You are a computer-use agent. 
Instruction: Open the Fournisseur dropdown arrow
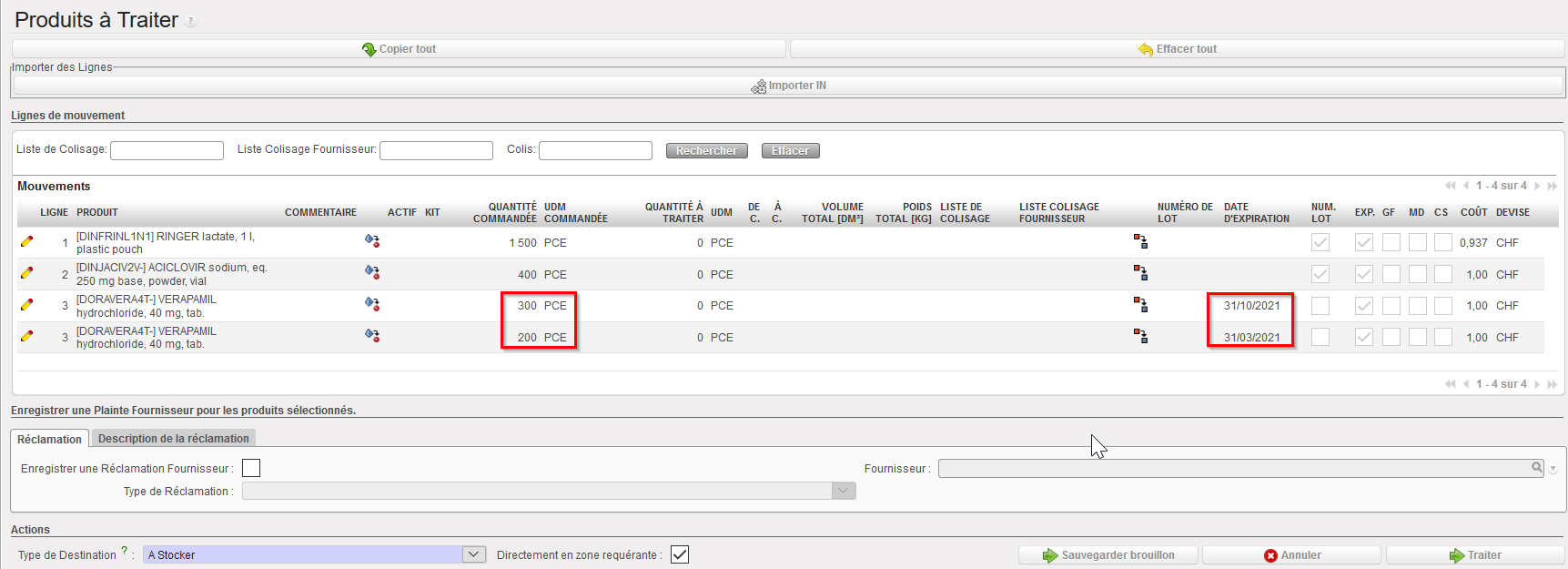(x=1553, y=469)
